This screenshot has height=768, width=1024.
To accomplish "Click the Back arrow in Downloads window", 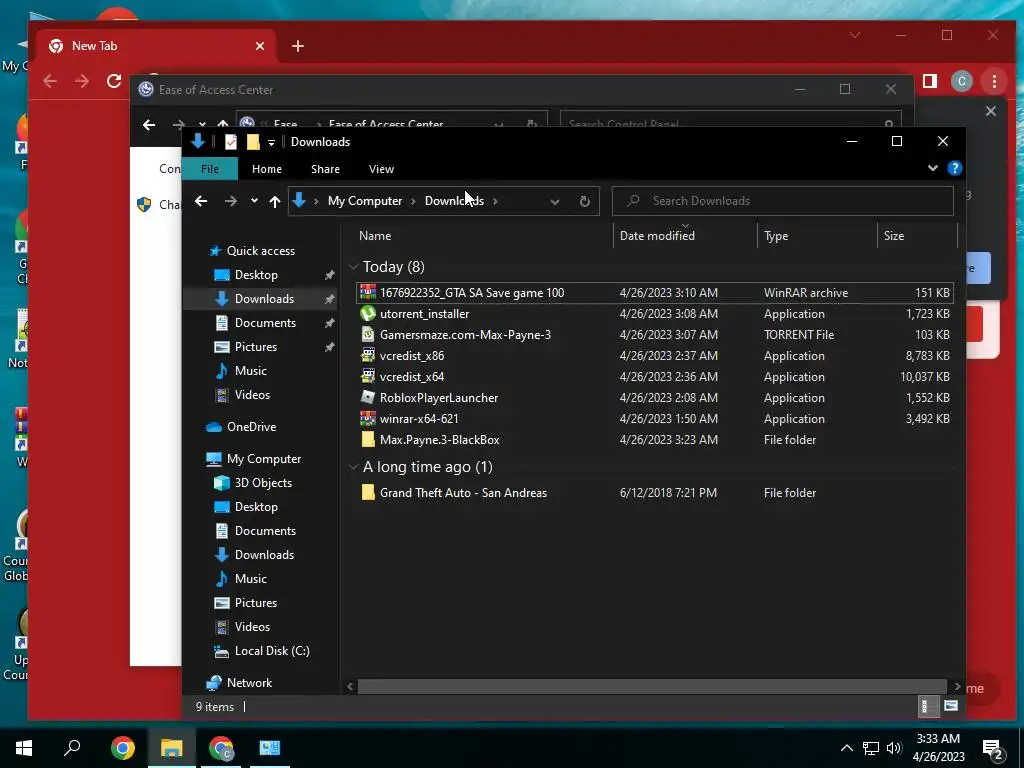I will pyautogui.click(x=201, y=201).
